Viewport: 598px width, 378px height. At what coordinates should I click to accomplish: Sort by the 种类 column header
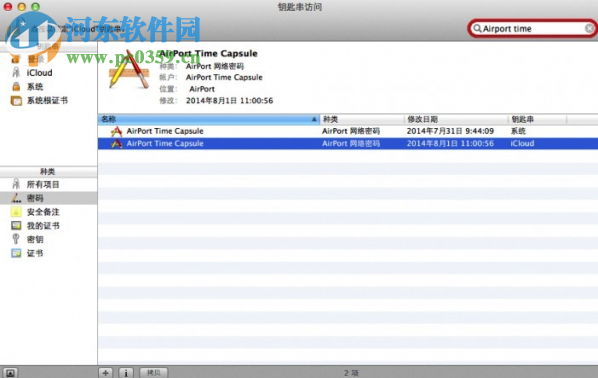tap(362, 119)
